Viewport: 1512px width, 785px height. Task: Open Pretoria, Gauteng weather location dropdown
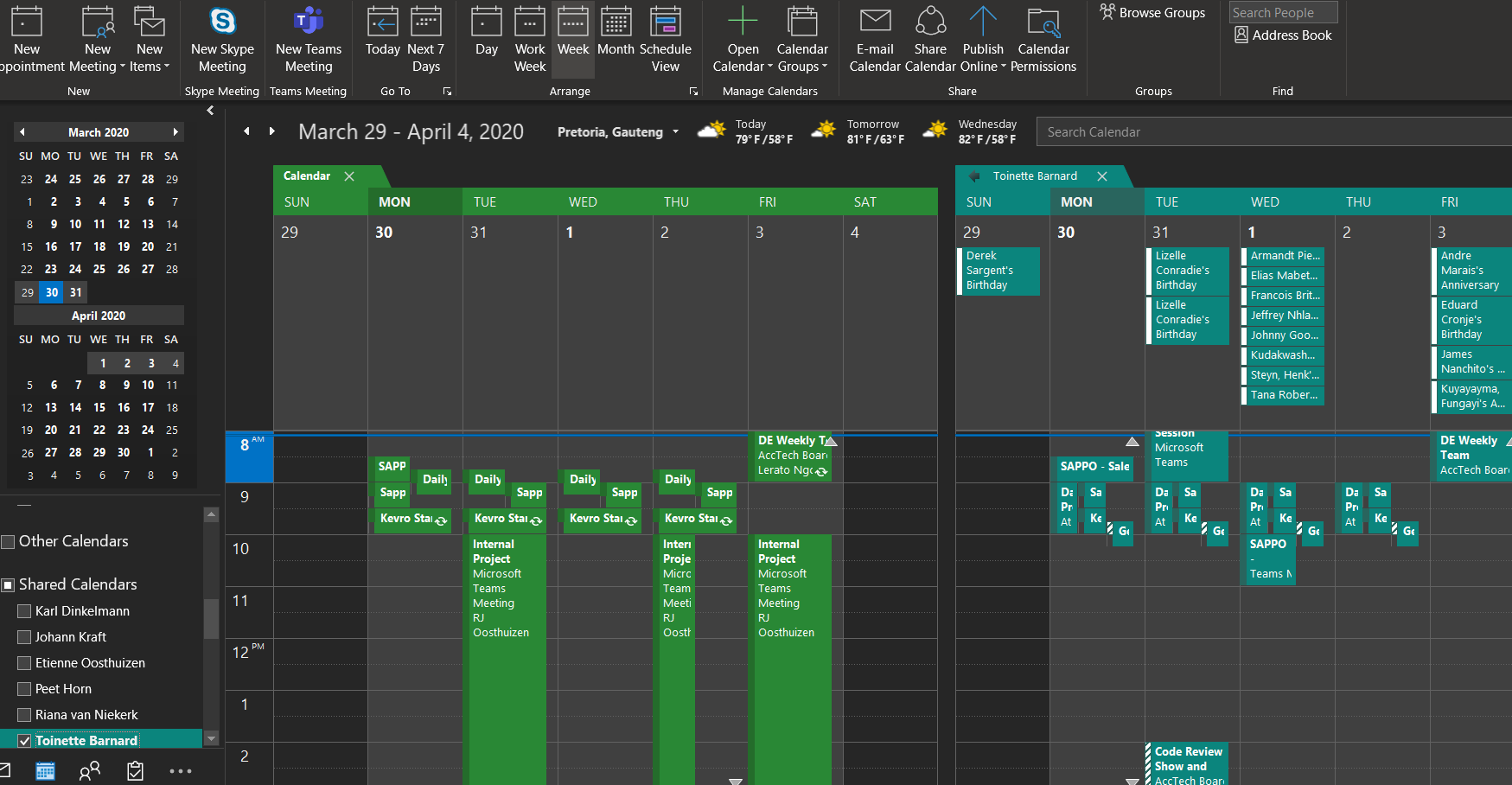676,132
